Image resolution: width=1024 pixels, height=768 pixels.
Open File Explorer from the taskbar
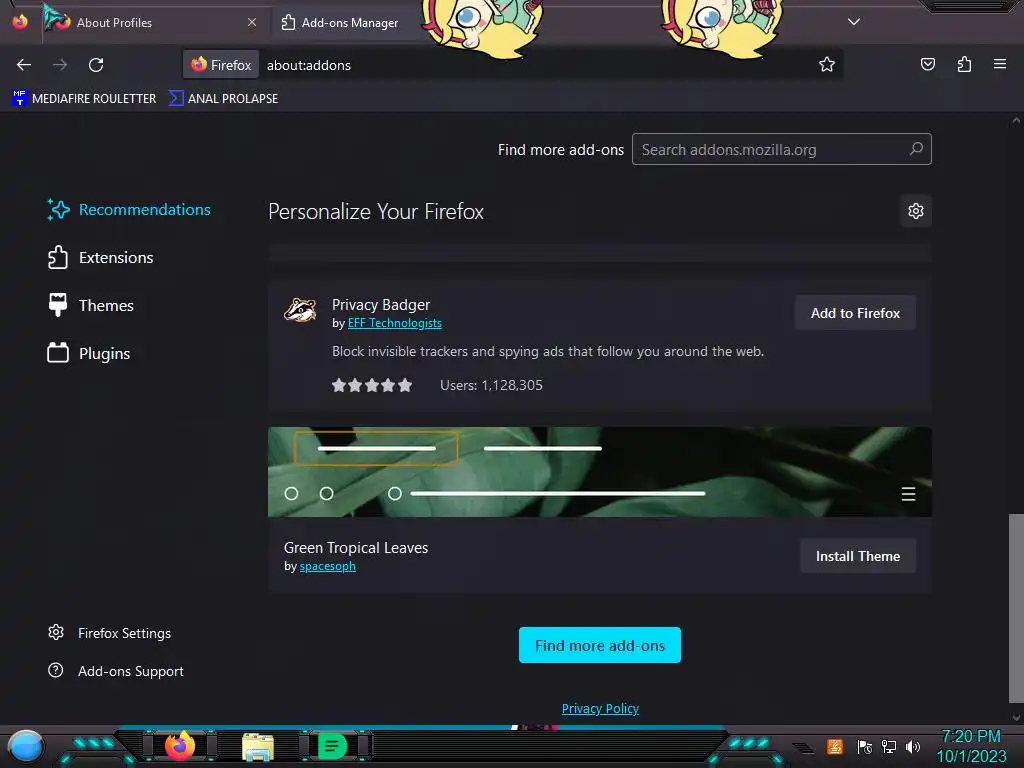[257, 746]
